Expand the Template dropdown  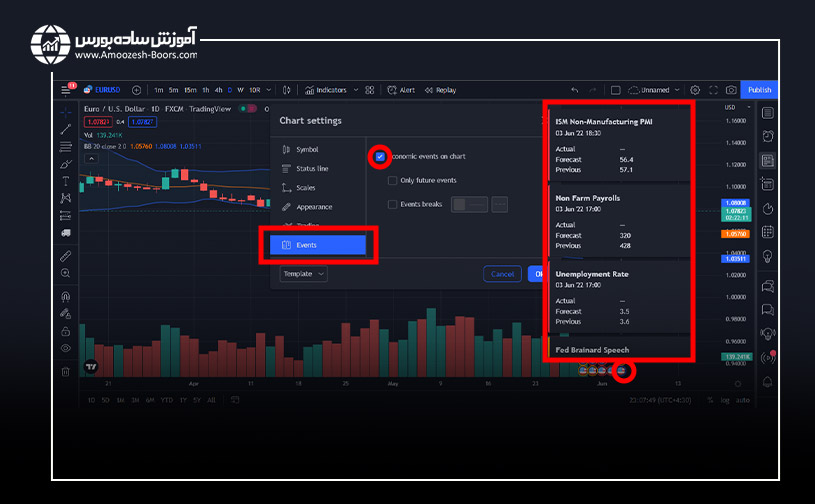304,274
